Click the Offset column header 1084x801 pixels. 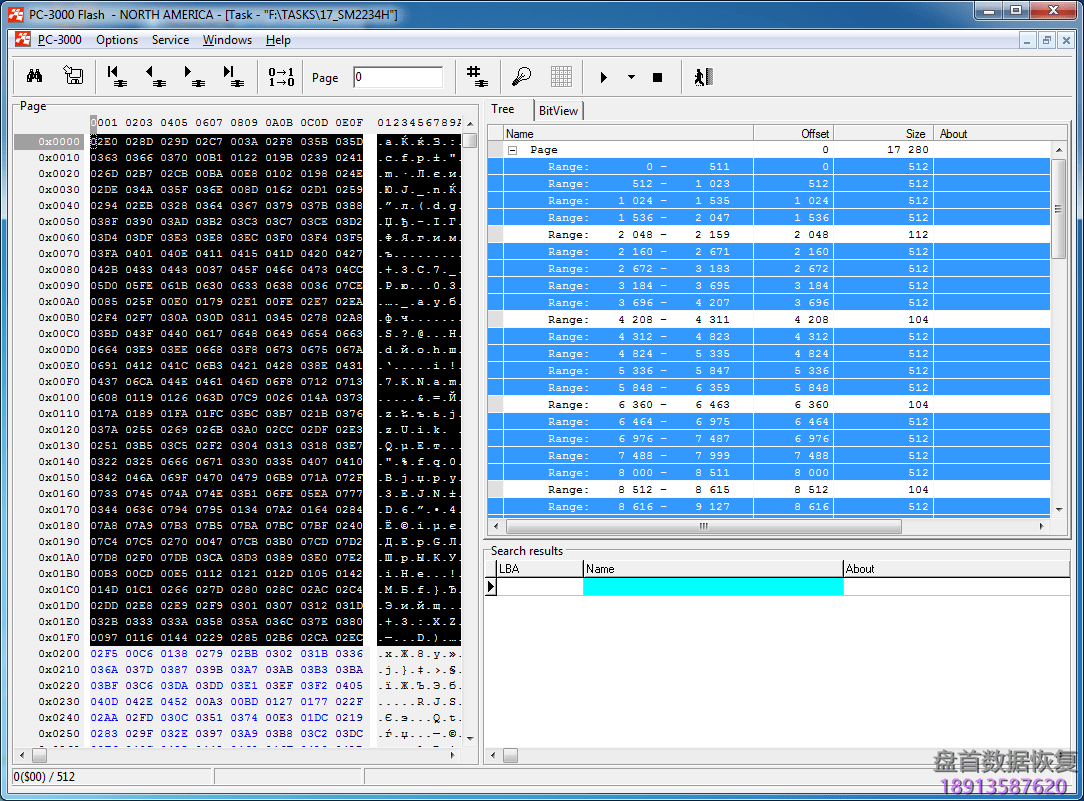click(792, 133)
